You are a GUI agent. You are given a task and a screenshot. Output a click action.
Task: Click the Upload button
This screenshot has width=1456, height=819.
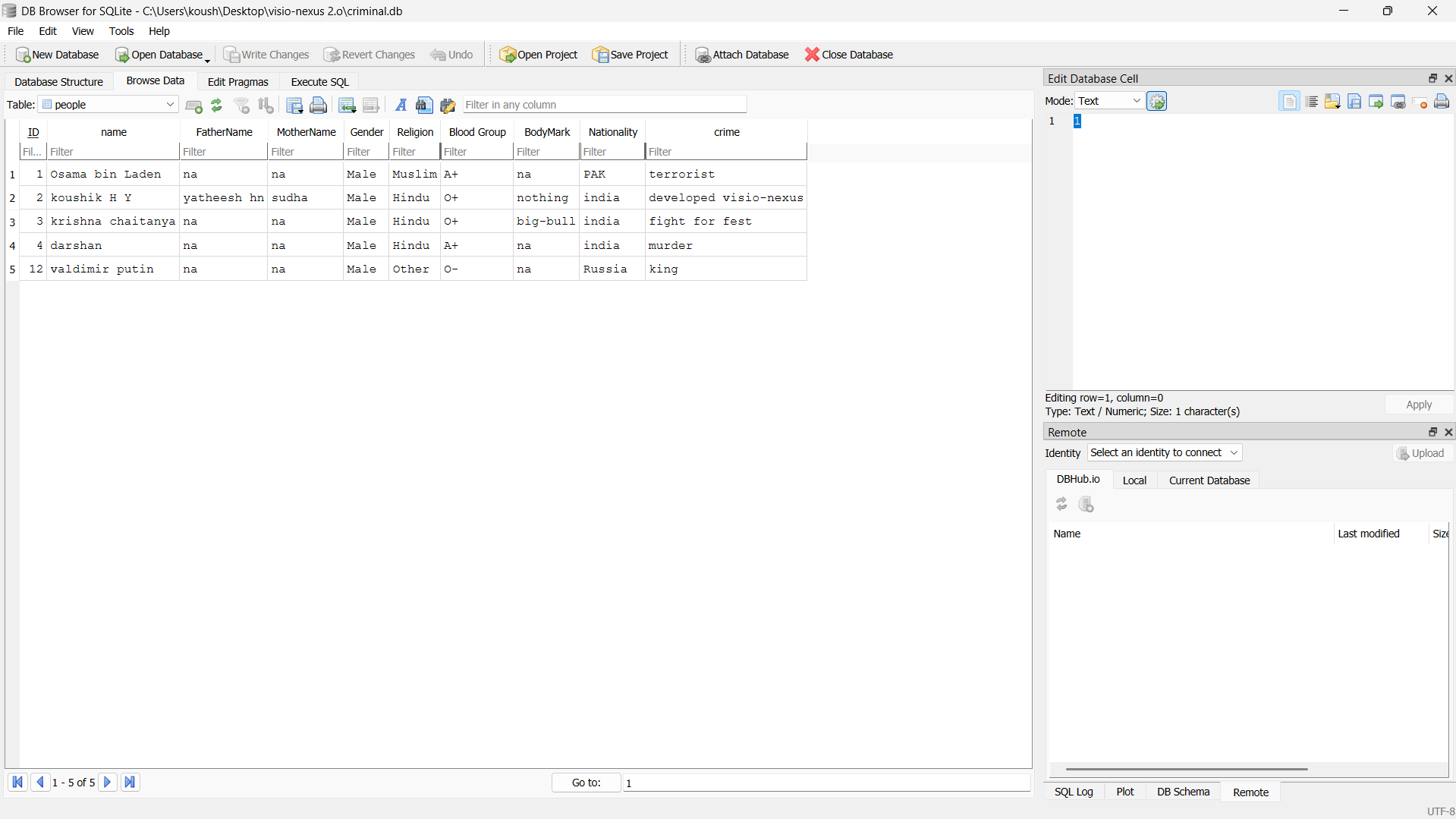tap(1421, 453)
